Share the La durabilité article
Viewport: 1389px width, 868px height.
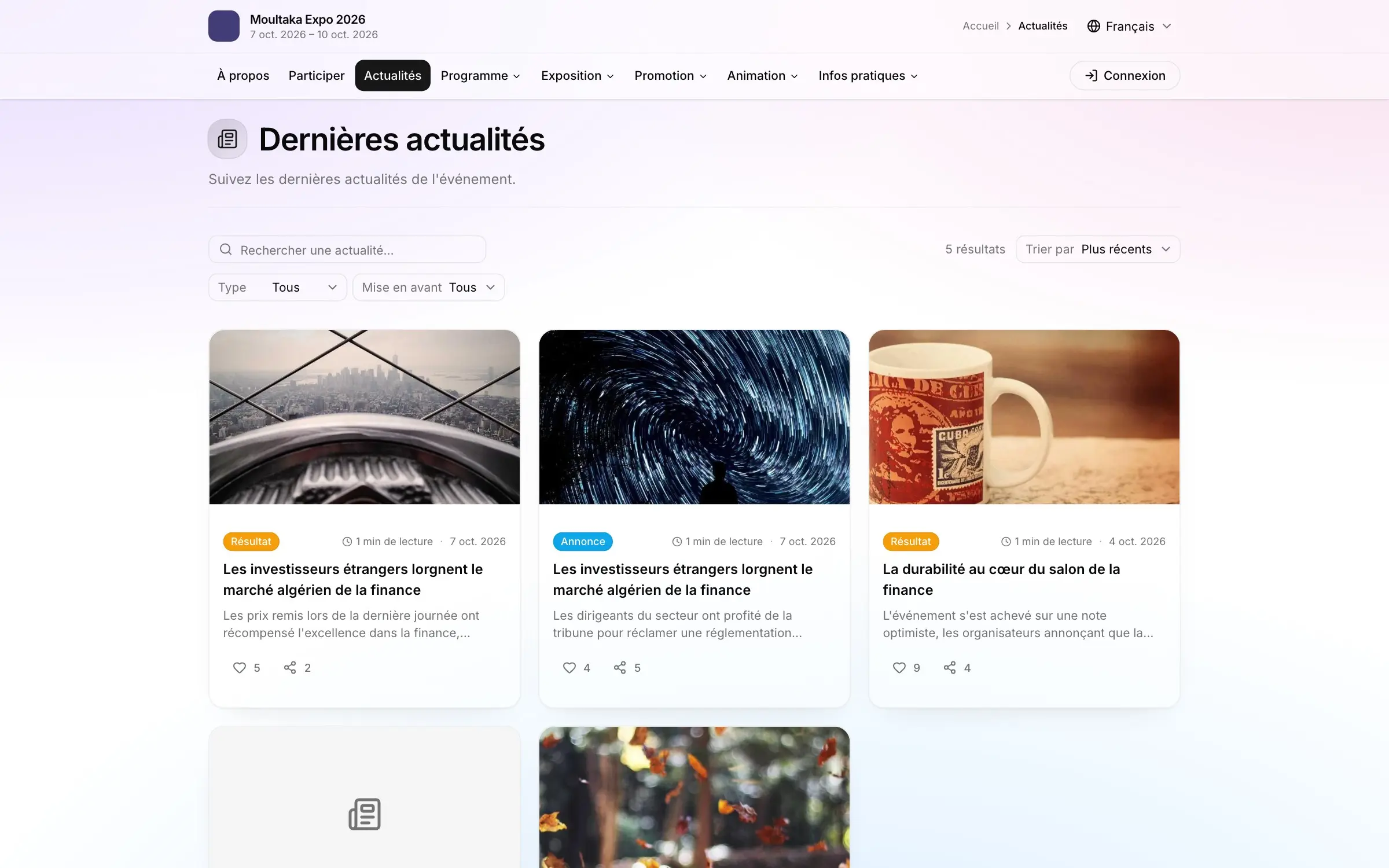[x=950, y=667]
